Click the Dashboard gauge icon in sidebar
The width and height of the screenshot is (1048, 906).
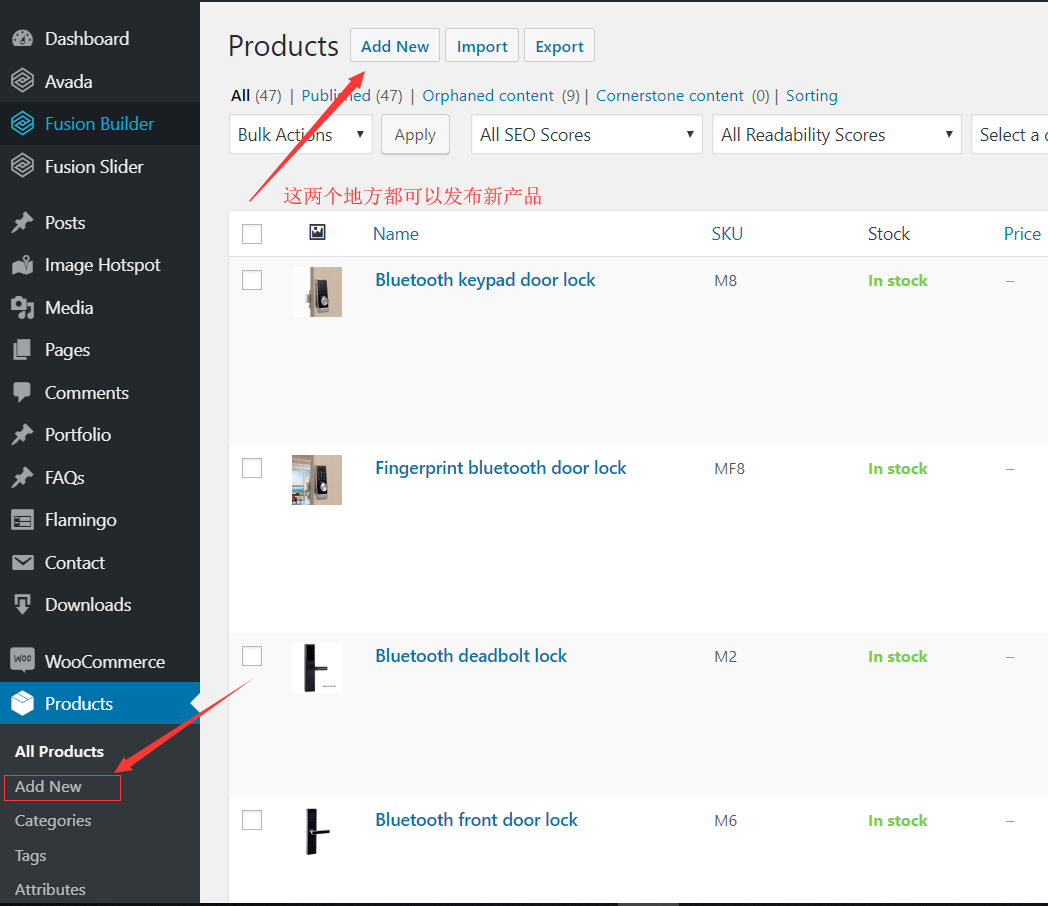pos(22,39)
